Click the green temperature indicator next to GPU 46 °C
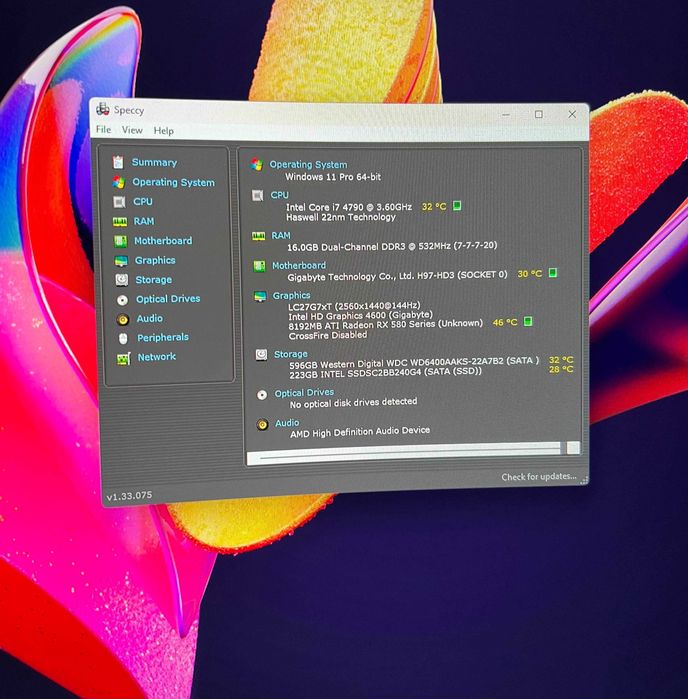This screenshot has height=699, width=688. click(528, 321)
